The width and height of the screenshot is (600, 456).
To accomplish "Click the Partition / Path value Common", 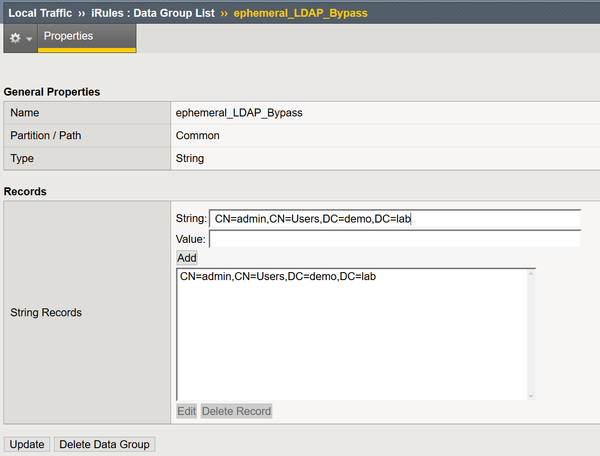I will point(198,135).
